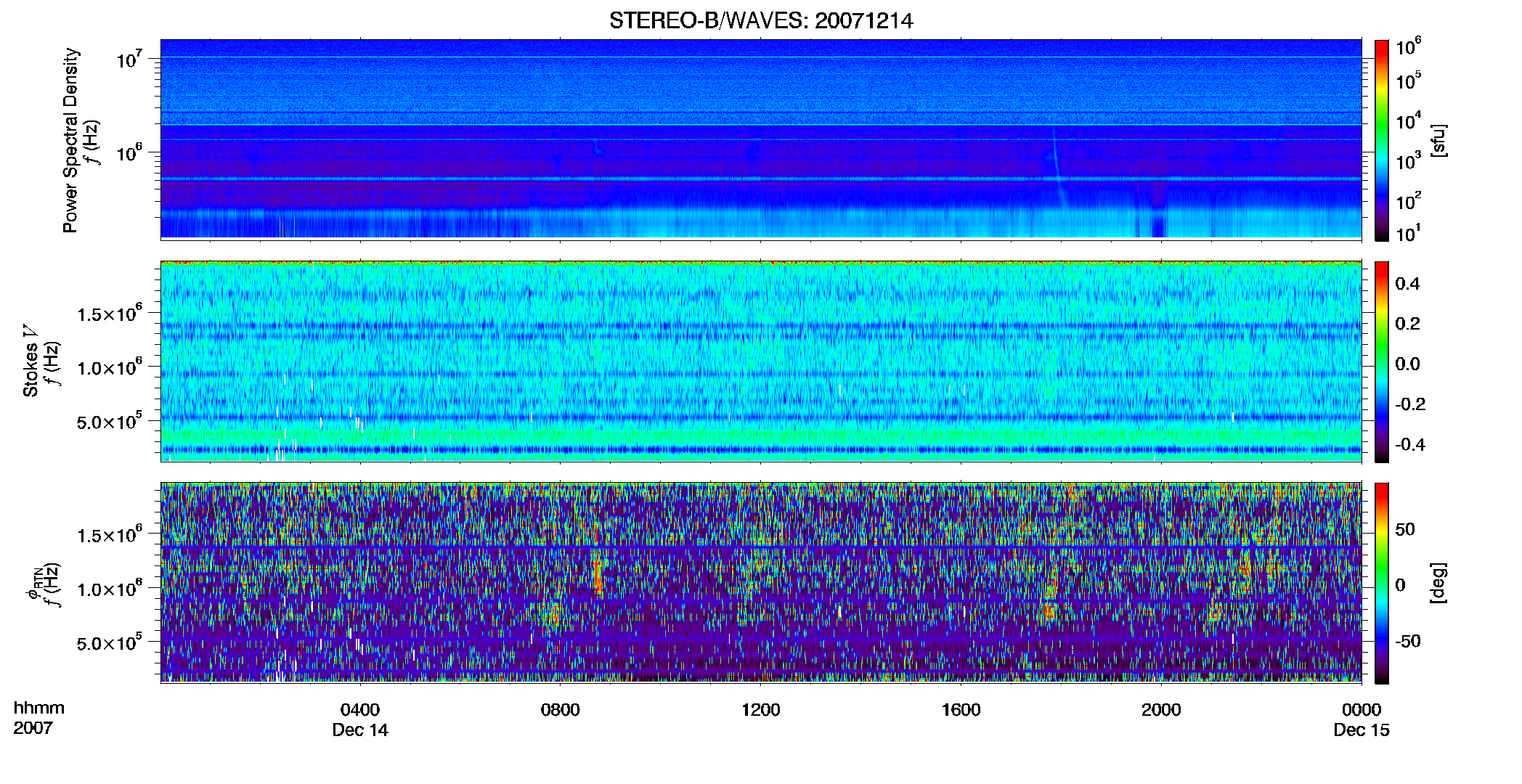Click the [sfu] power colorbar
The height and width of the screenshot is (784, 1522).
[1382, 140]
